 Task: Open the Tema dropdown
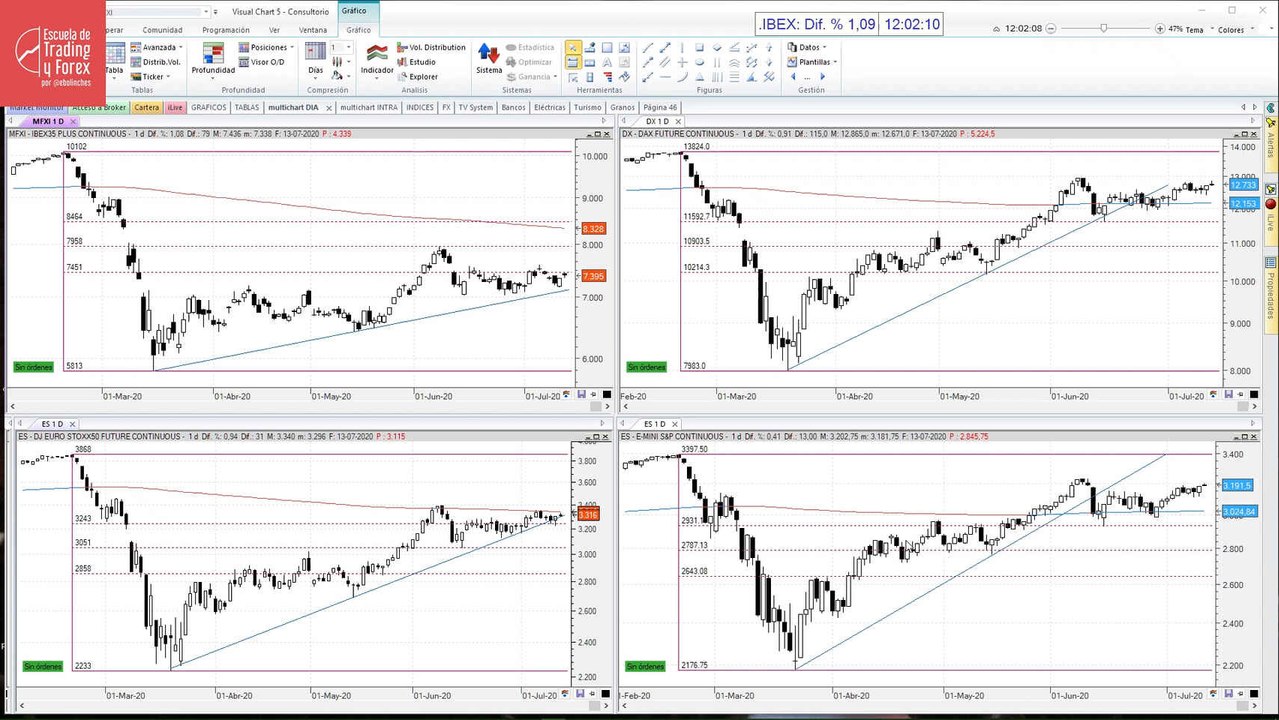(x=1196, y=30)
